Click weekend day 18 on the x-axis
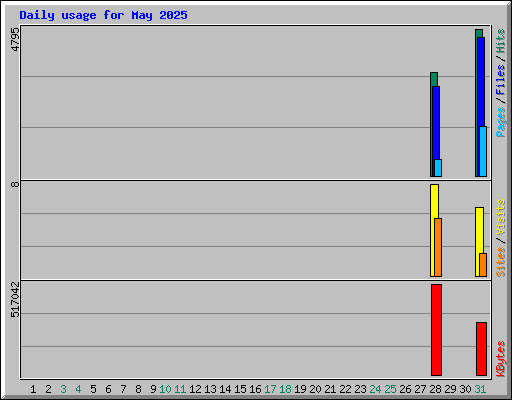512x400 pixels. (x=285, y=389)
